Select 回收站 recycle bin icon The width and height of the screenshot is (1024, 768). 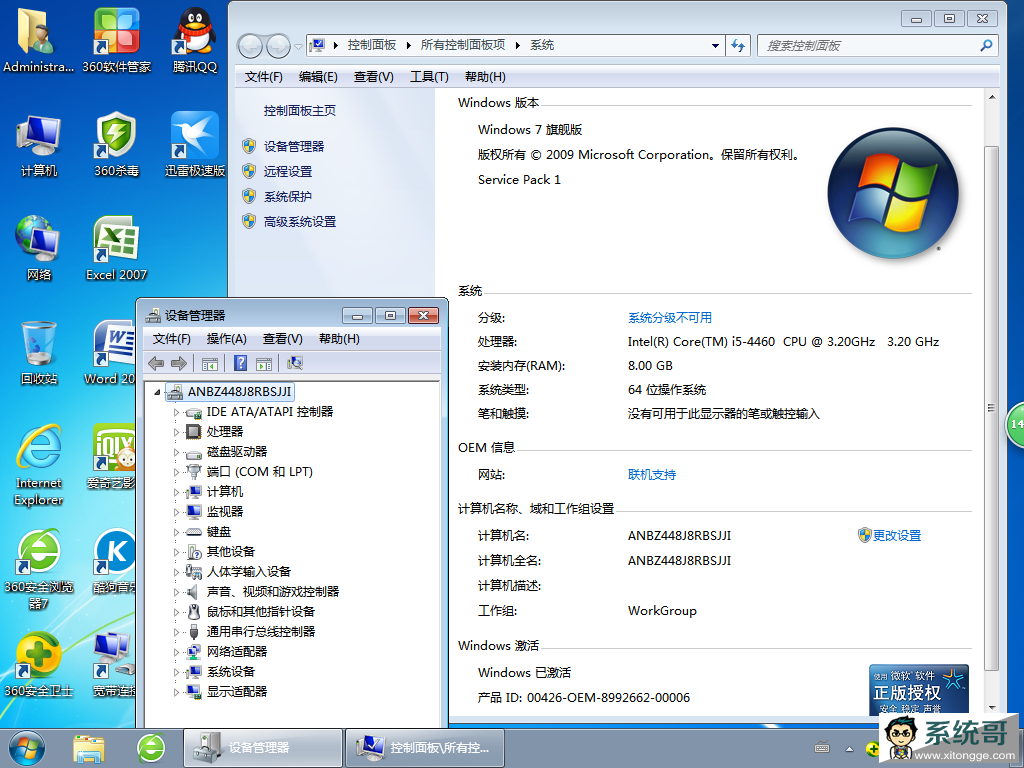point(39,353)
